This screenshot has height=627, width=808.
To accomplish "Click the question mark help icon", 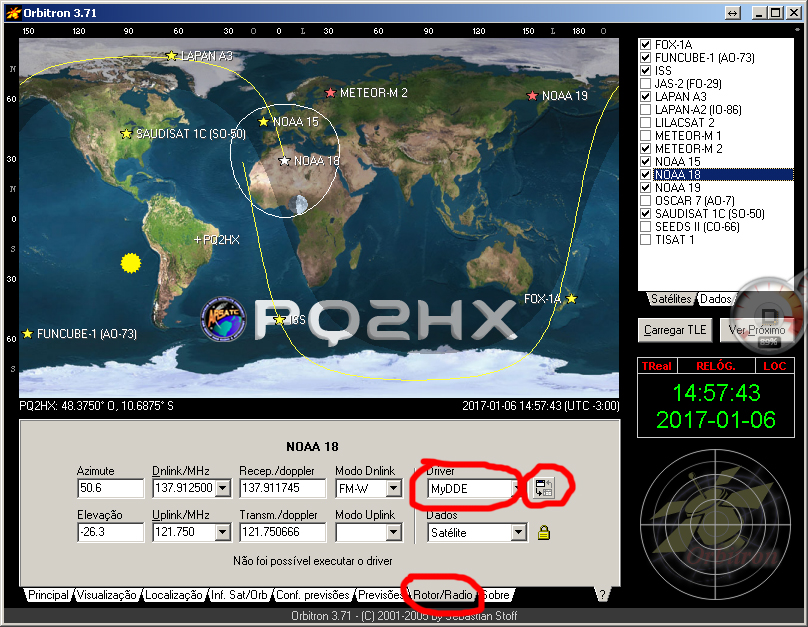I will (x=603, y=594).
